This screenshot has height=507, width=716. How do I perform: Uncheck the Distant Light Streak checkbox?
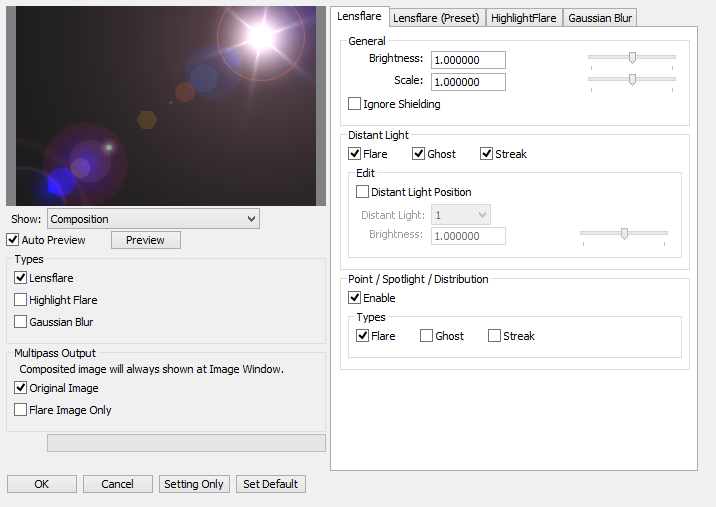coord(486,153)
